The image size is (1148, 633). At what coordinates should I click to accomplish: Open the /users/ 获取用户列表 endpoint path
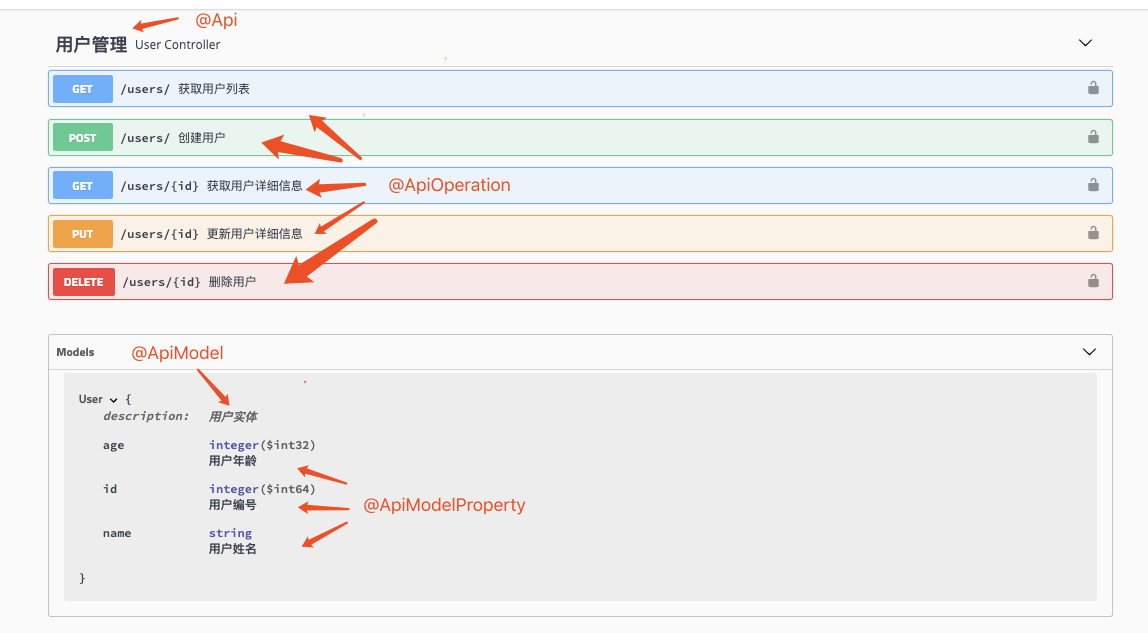pos(145,89)
